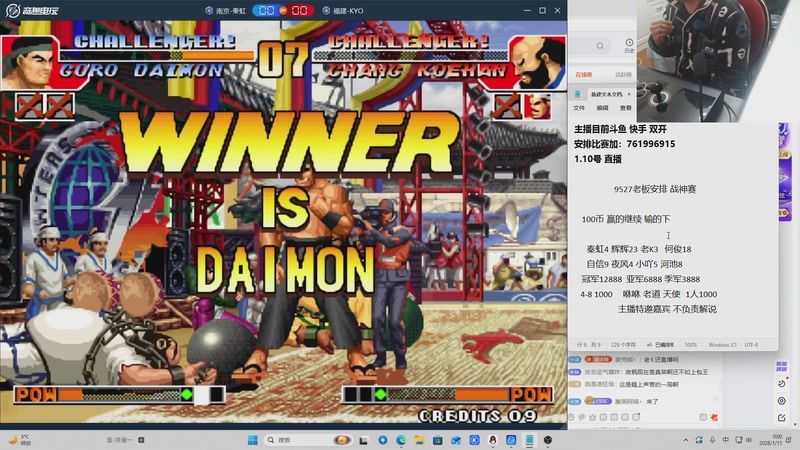Click microphone icon in system tray
The width and height of the screenshot is (800, 450).
pos(712,440)
